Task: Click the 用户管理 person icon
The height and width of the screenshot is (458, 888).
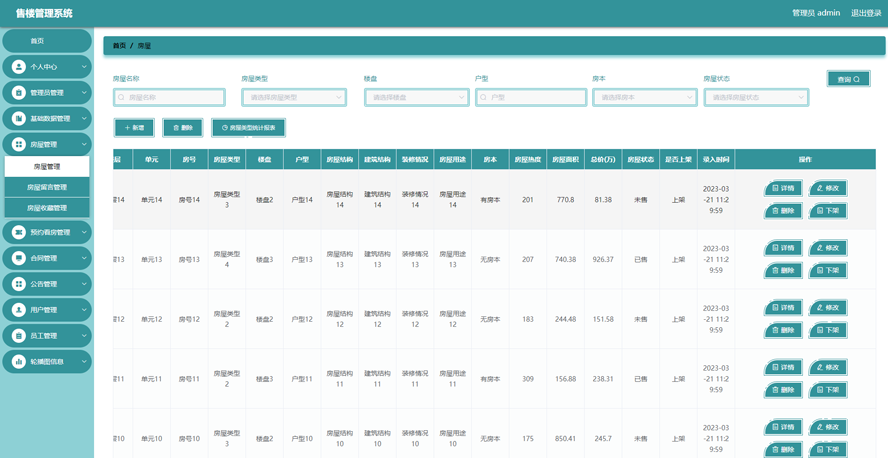Action: click(19, 310)
